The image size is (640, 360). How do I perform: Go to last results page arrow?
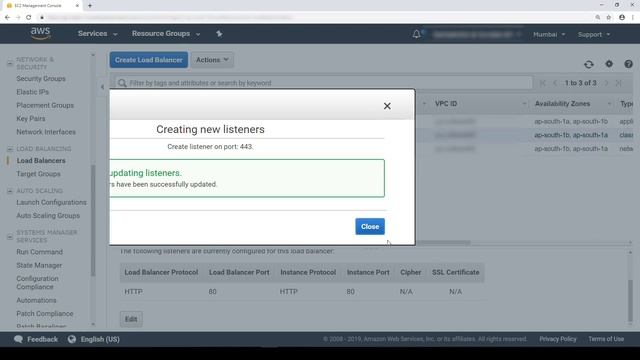point(618,83)
